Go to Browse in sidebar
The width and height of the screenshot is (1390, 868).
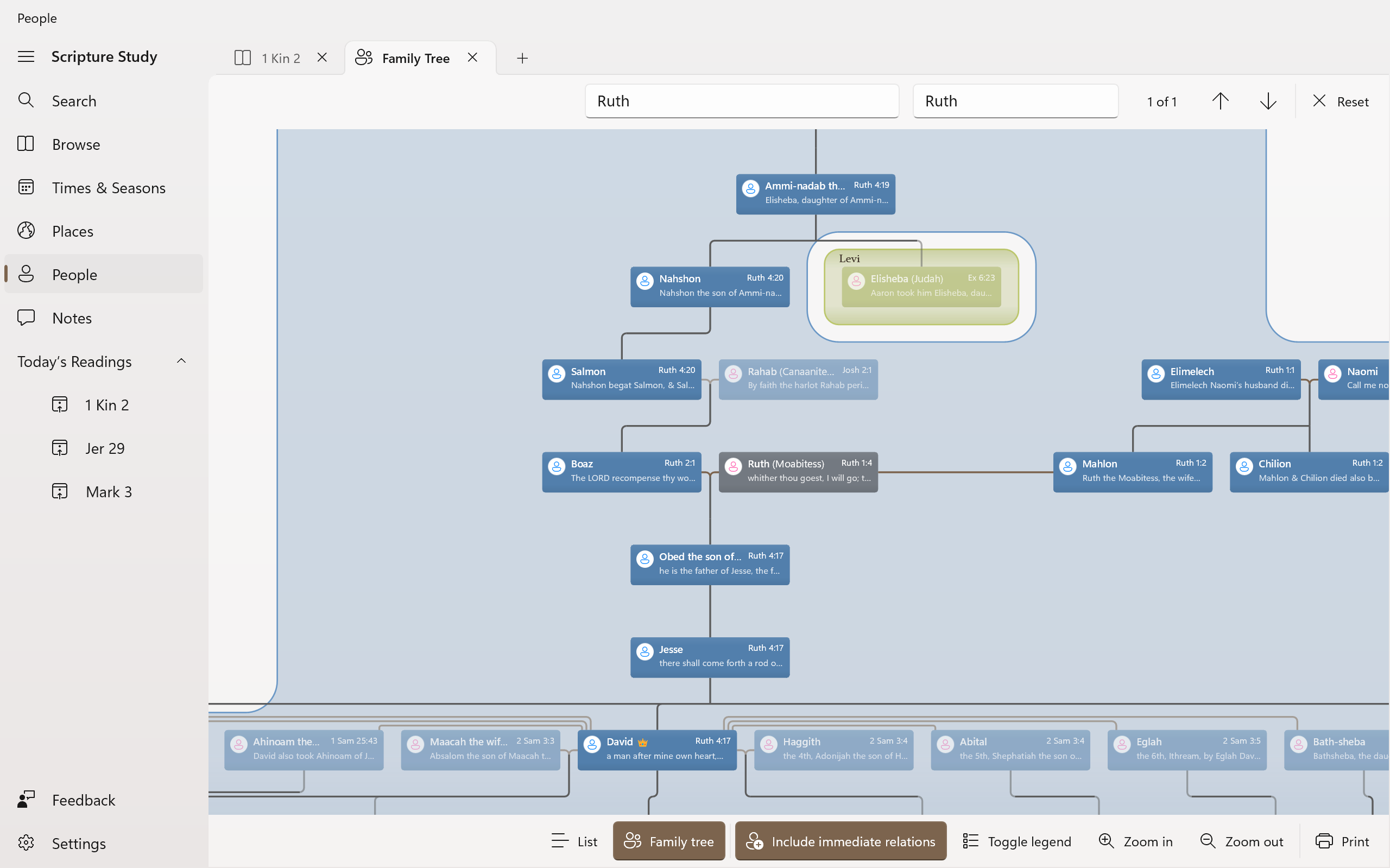click(104, 144)
